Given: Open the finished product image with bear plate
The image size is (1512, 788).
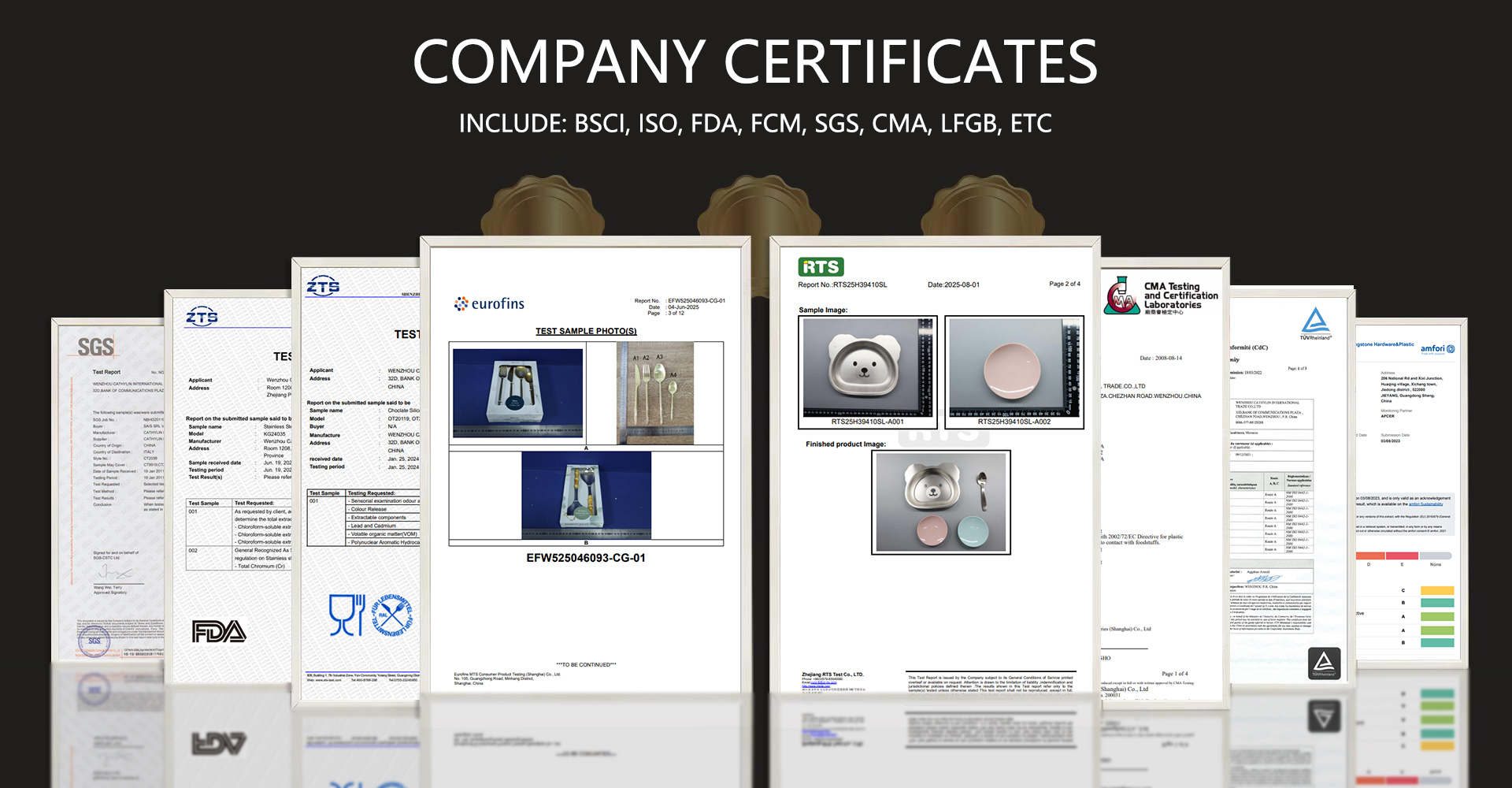Looking at the screenshot, I should [x=940, y=502].
